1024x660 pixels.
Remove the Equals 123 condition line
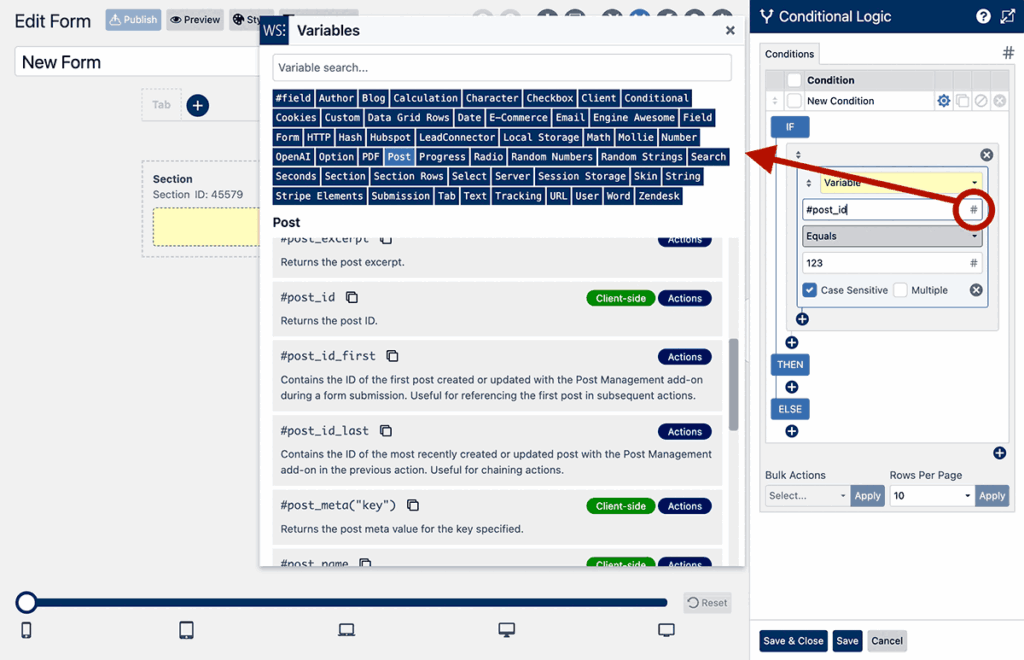pyautogui.click(x=976, y=290)
